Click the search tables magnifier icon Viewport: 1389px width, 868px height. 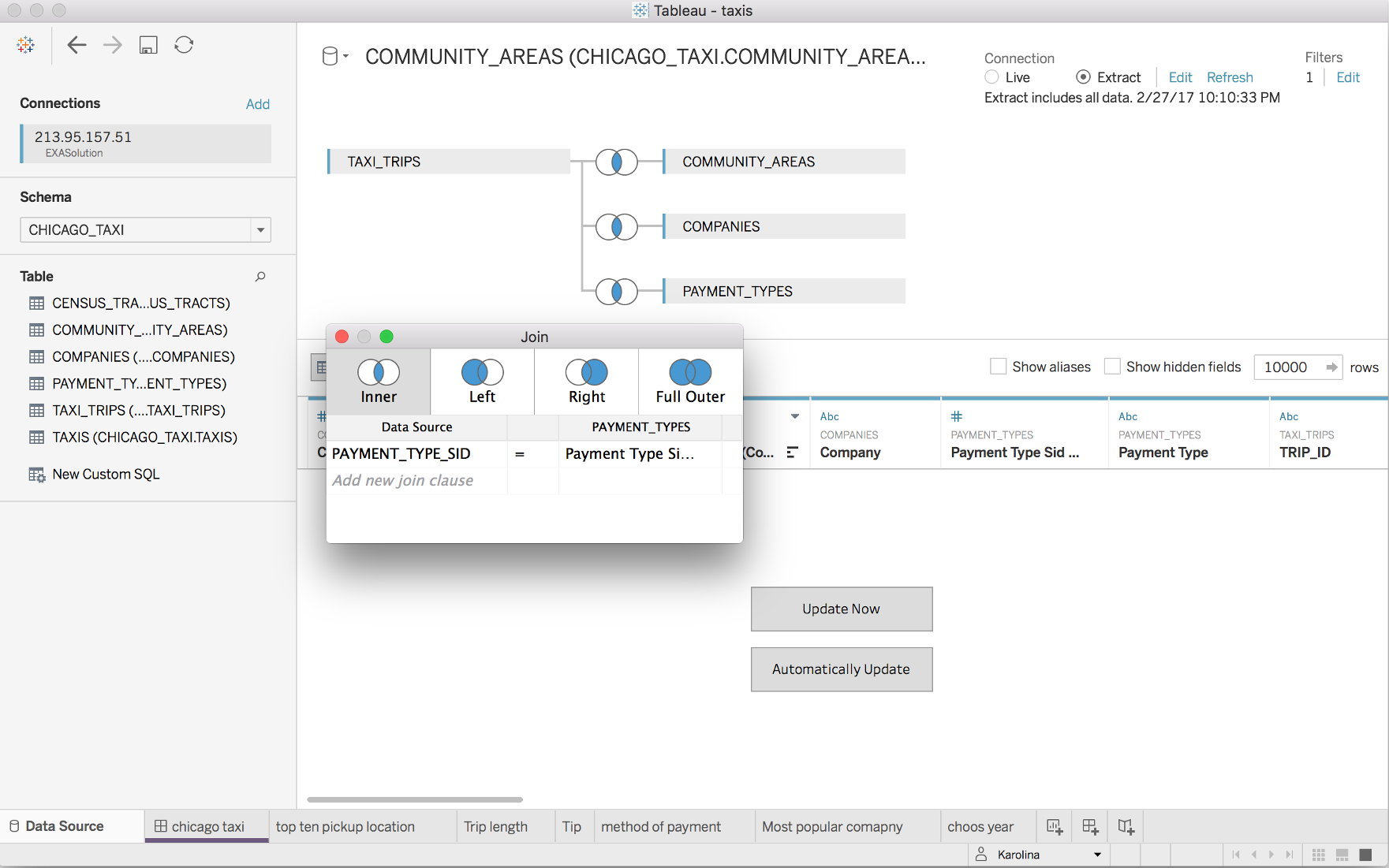point(260,277)
